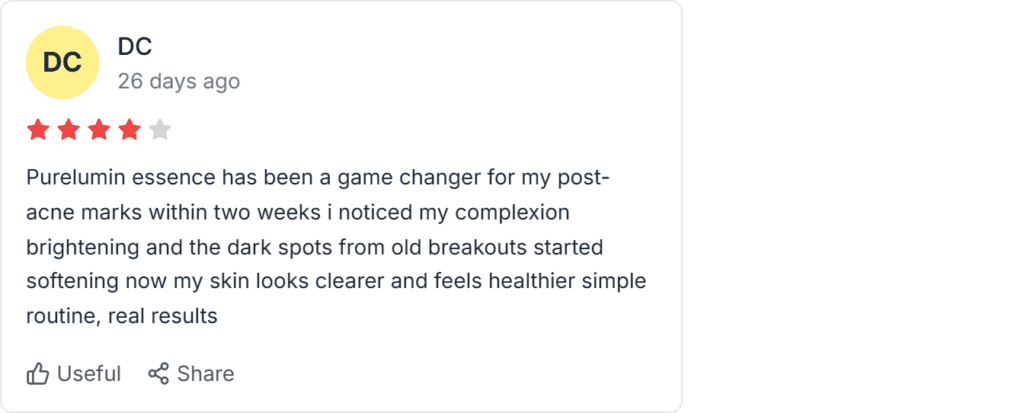Select the second red rating star
The height and width of the screenshot is (413, 1024).
coord(69,130)
